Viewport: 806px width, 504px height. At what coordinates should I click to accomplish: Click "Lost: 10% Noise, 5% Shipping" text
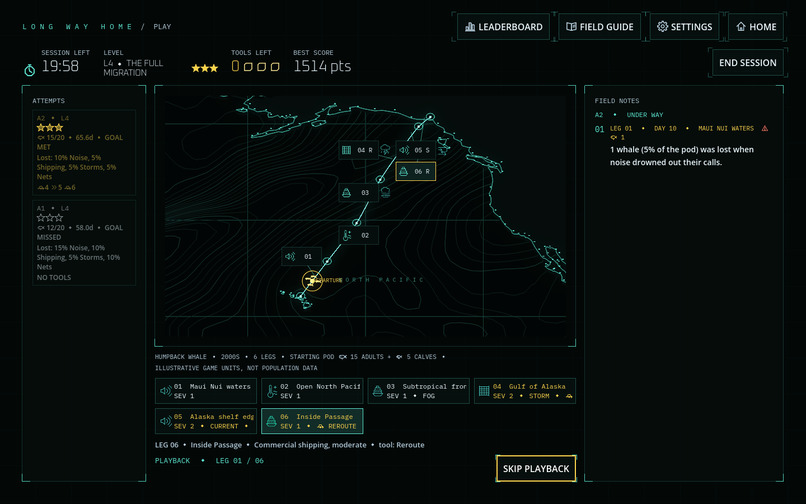coord(76,167)
